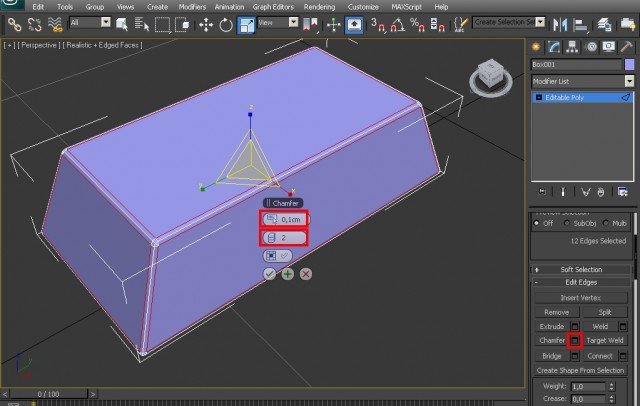Choose the Rectangular Selection Region tool

point(162,25)
